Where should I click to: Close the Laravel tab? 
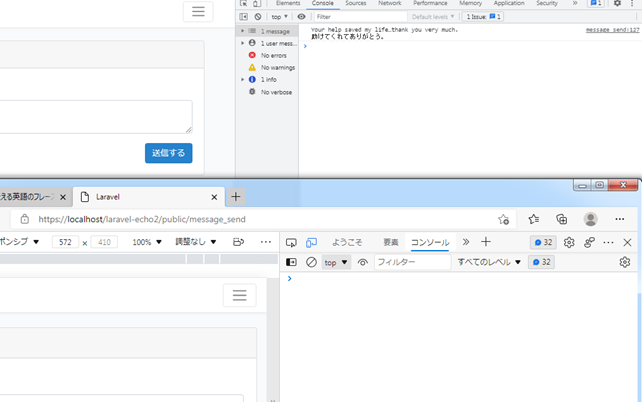coord(214,197)
